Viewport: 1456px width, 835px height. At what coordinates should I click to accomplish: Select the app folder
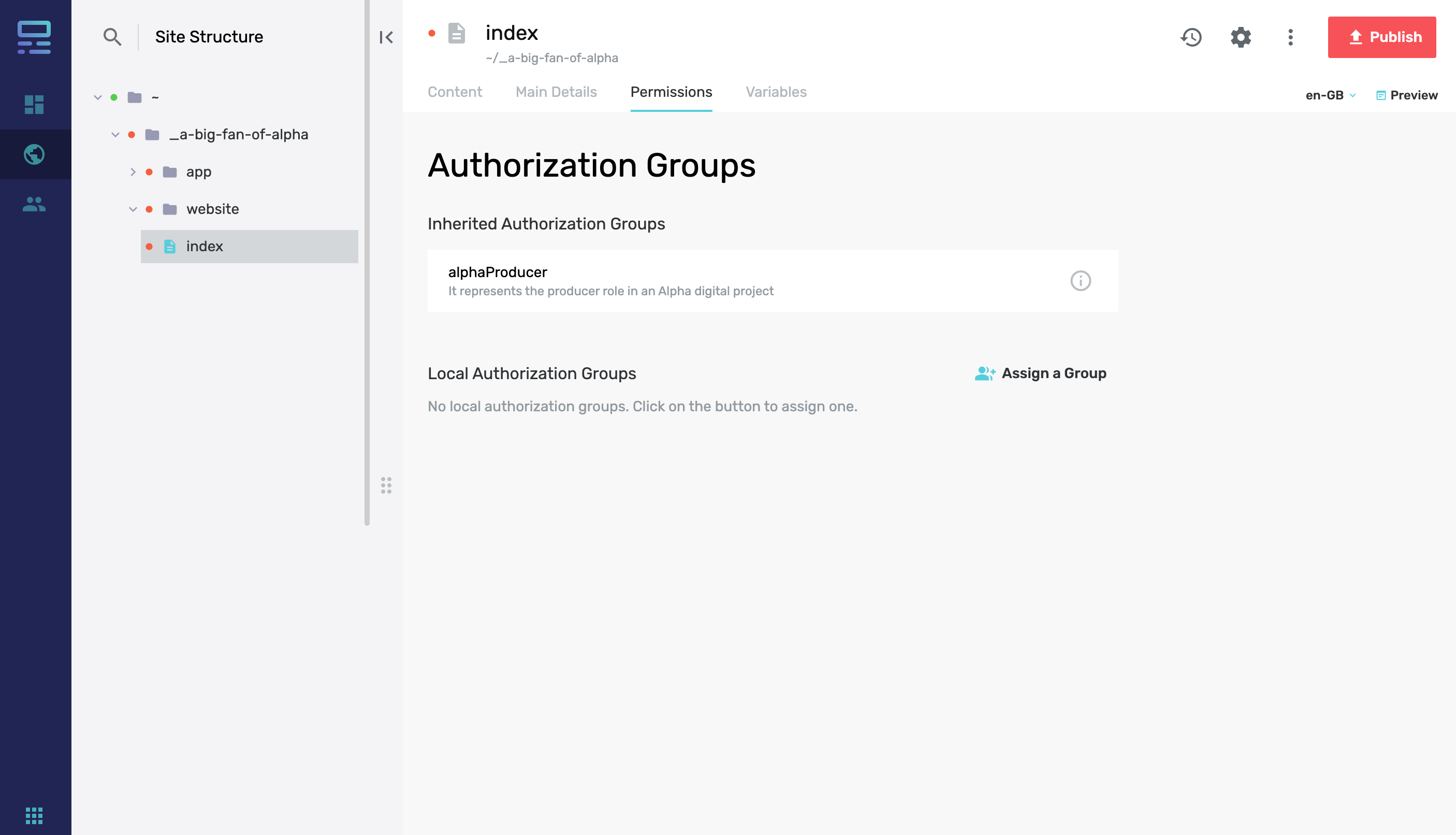coord(187,172)
